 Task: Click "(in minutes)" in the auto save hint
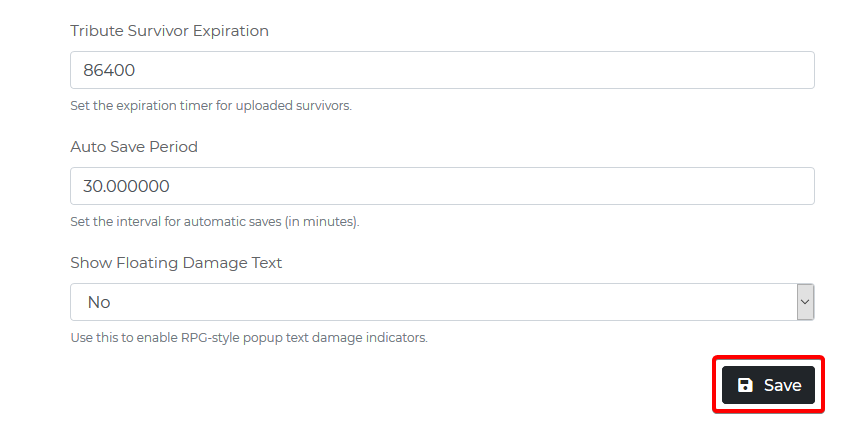(x=322, y=221)
